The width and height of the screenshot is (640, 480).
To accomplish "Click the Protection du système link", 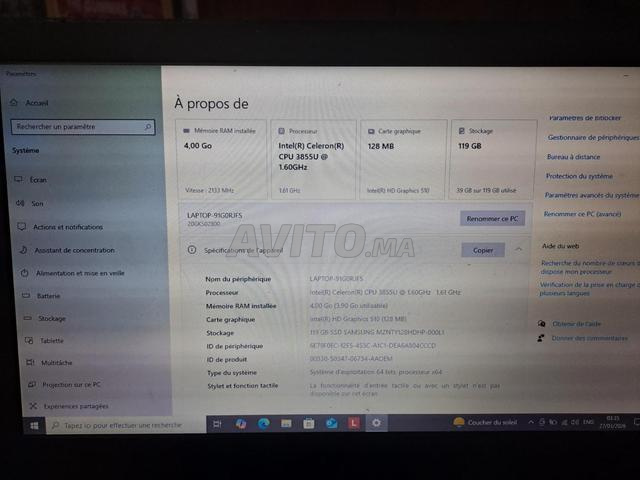I will pyautogui.click(x=579, y=176).
